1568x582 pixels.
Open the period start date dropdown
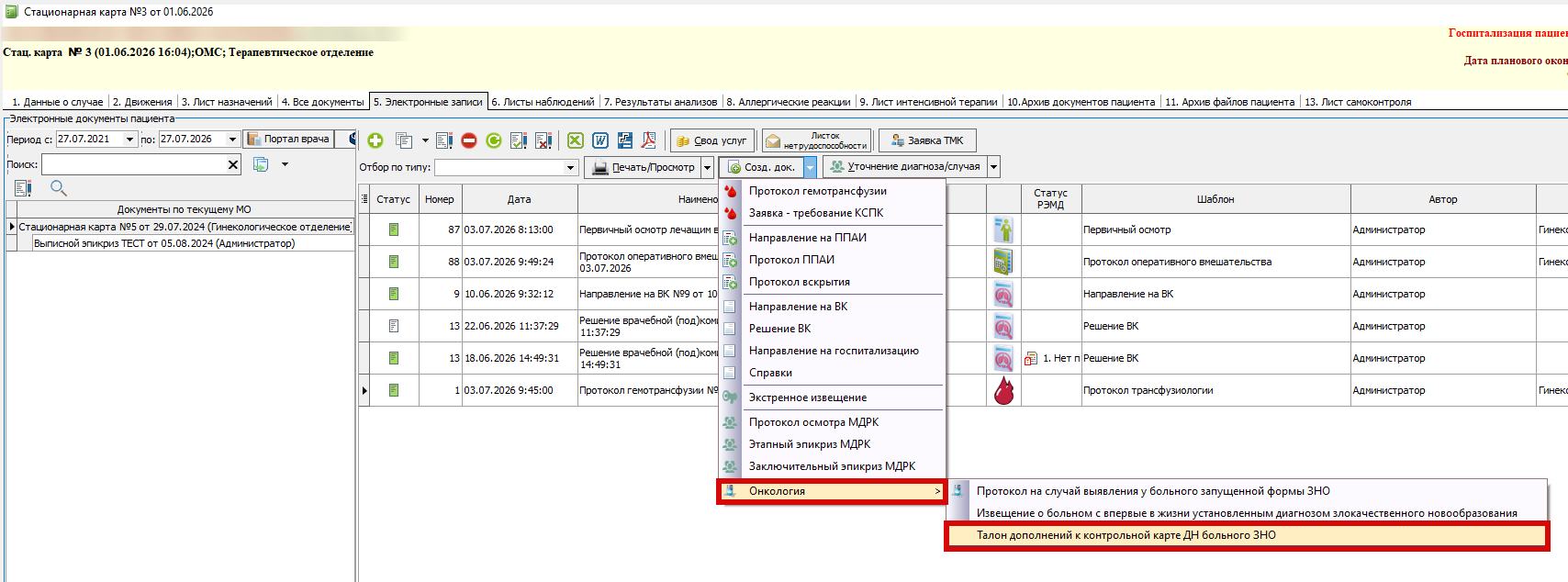[x=130, y=140]
